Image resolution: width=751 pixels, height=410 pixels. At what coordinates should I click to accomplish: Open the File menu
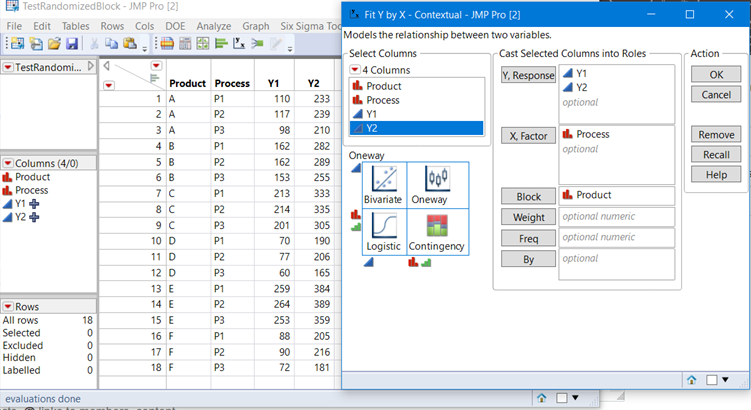point(14,26)
